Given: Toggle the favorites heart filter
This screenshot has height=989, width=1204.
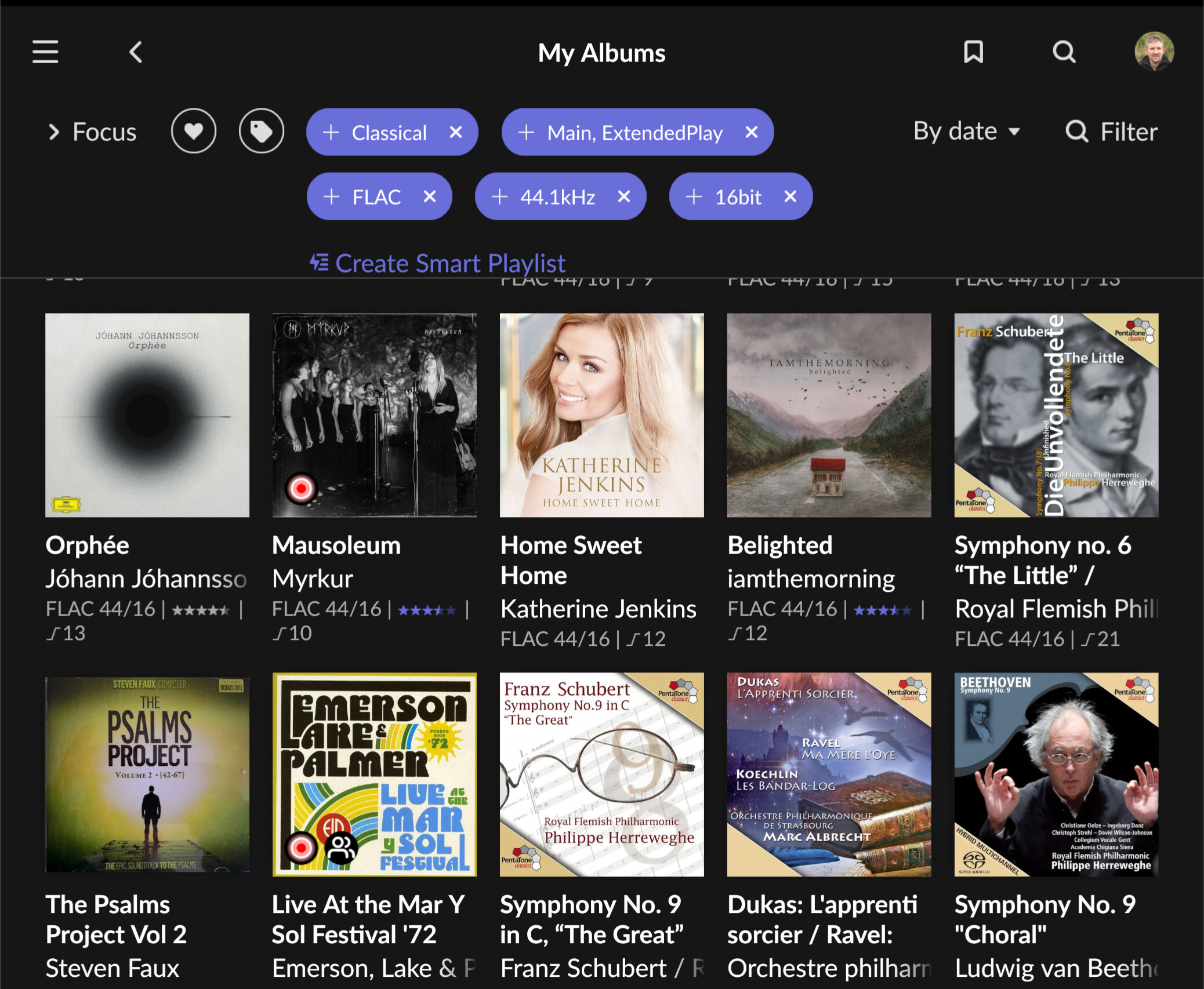Looking at the screenshot, I should tap(194, 132).
